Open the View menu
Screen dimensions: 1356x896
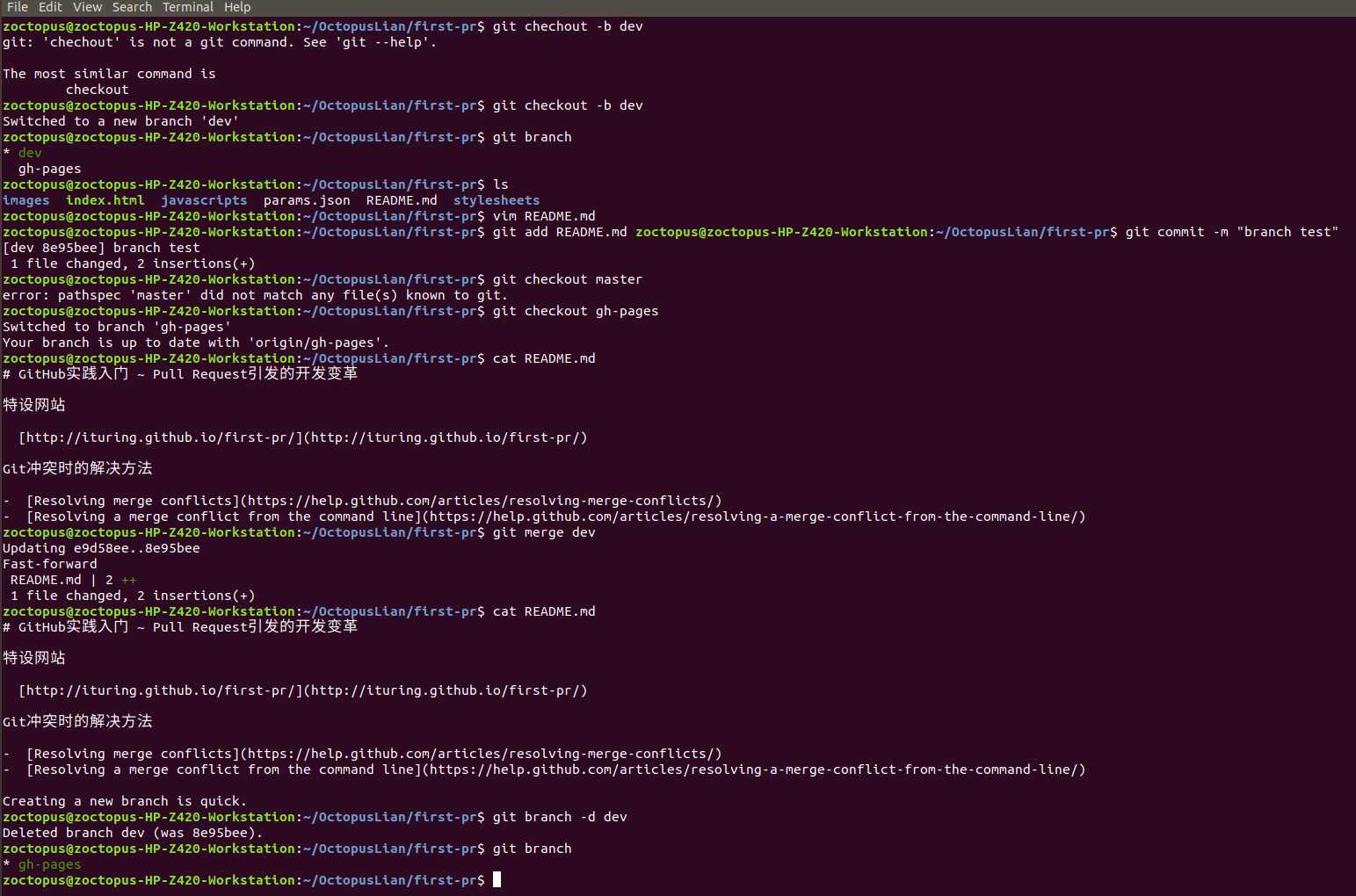tap(87, 7)
